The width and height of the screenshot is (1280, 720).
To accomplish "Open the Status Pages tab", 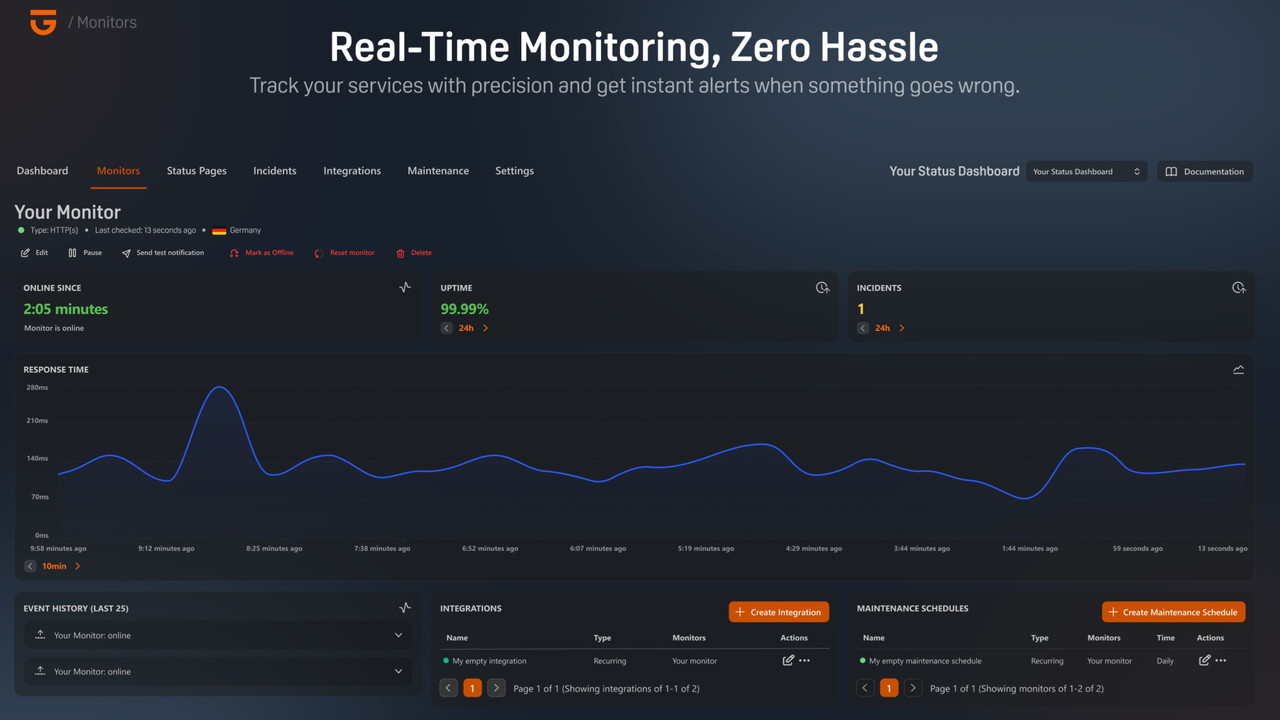I will pos(196,171).
